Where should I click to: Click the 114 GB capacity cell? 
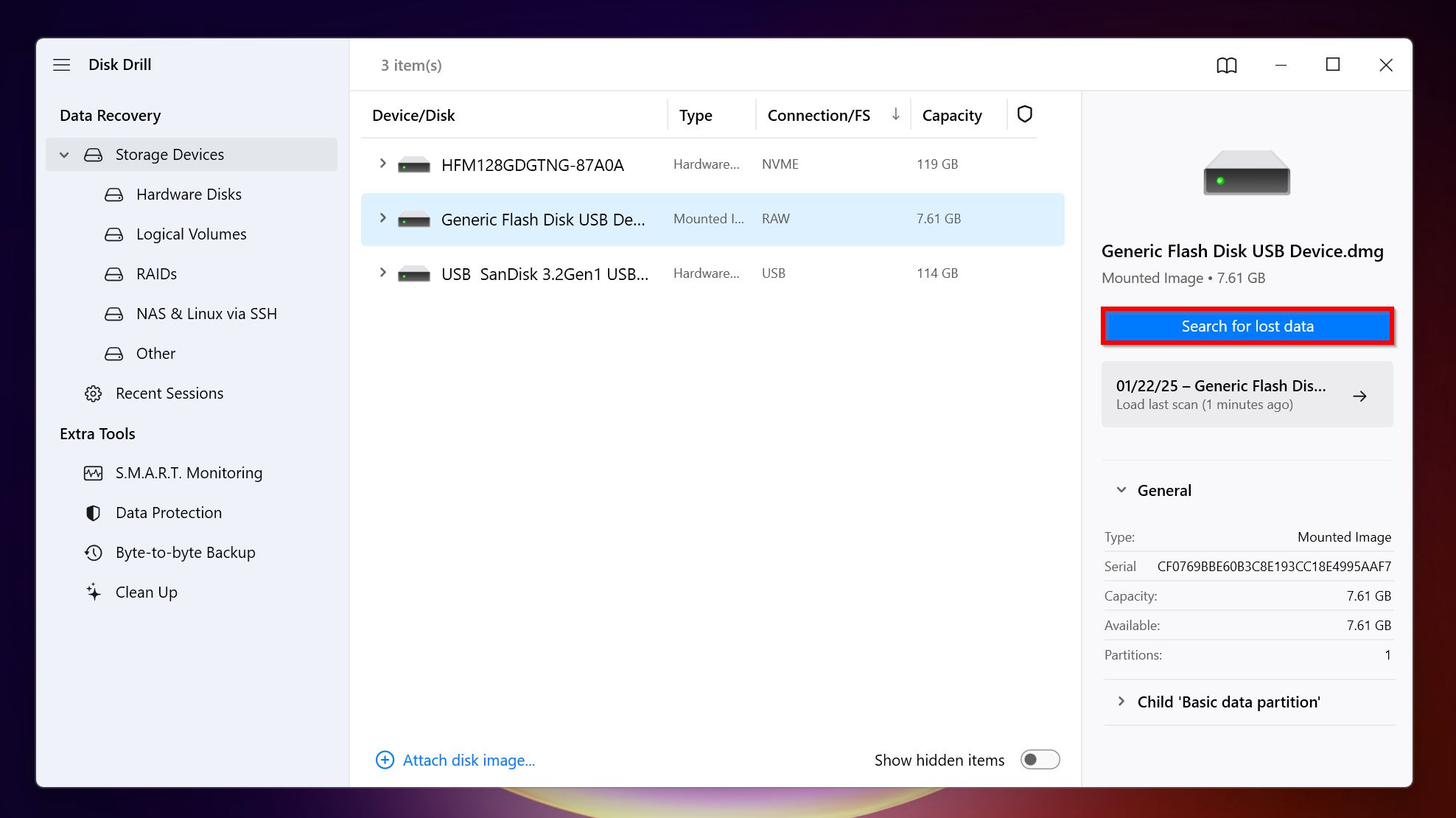click(x=937, y=273)
